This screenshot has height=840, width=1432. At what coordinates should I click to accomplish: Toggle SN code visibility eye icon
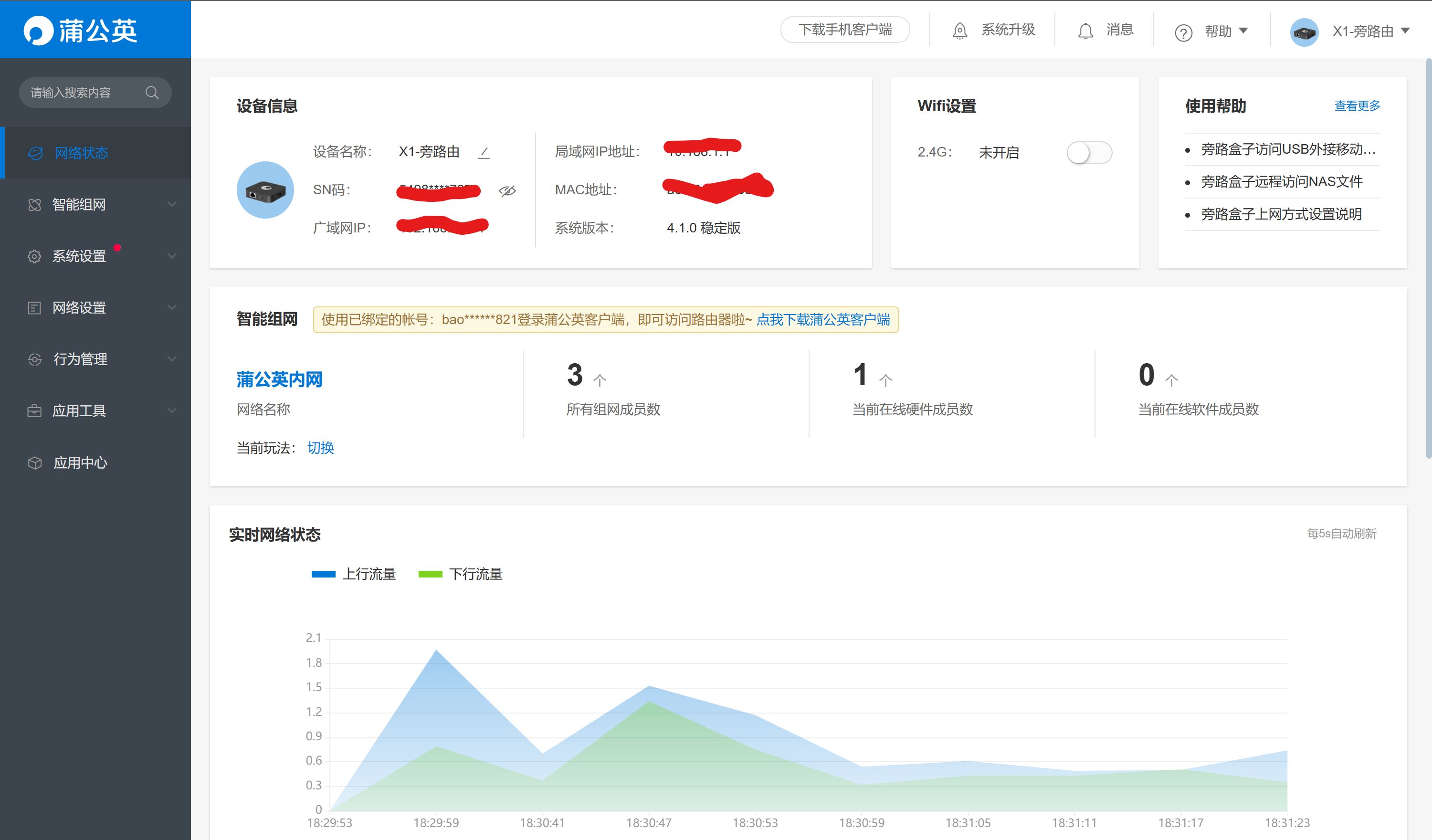coord(507,190)
